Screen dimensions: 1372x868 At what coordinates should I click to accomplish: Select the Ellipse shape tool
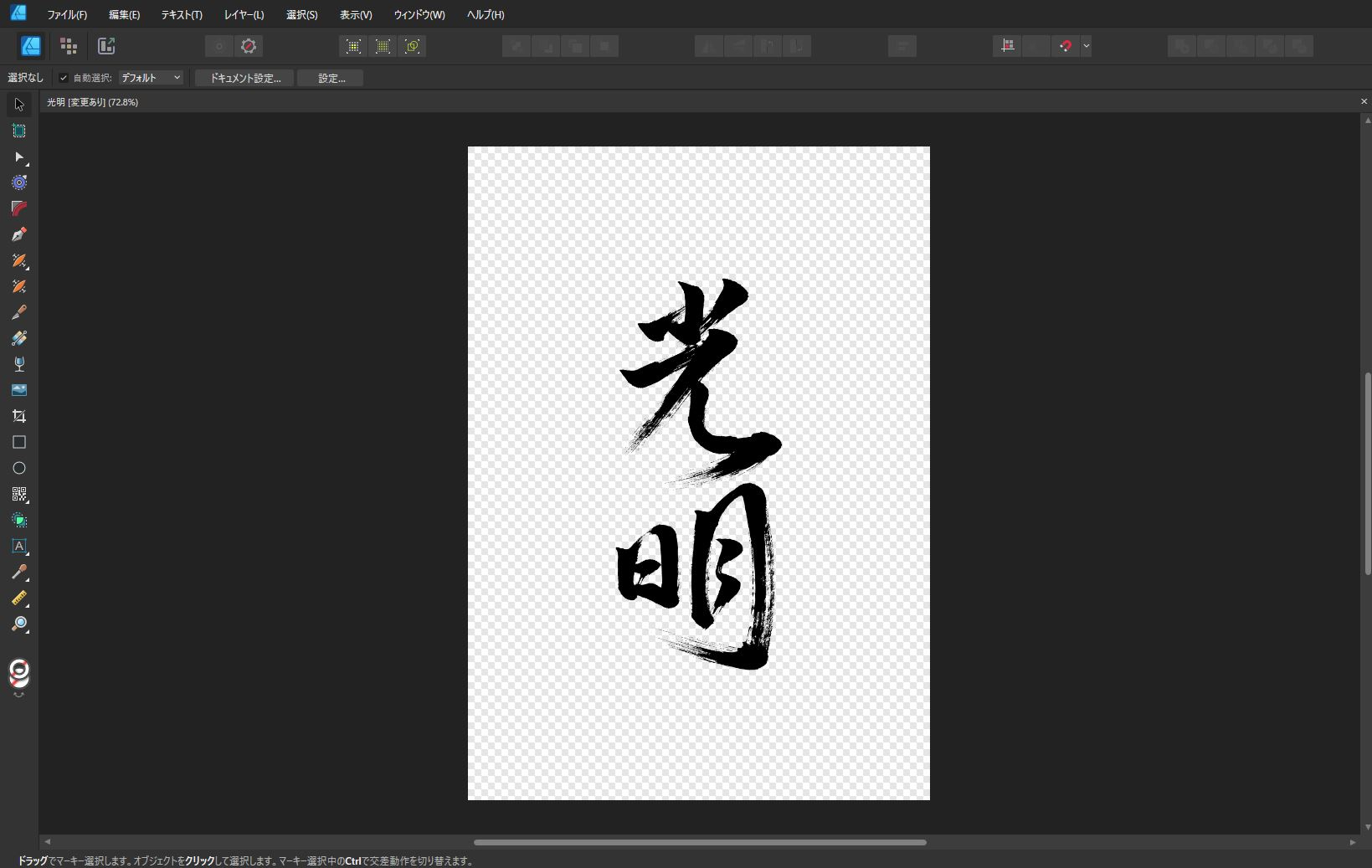(19, 468)
